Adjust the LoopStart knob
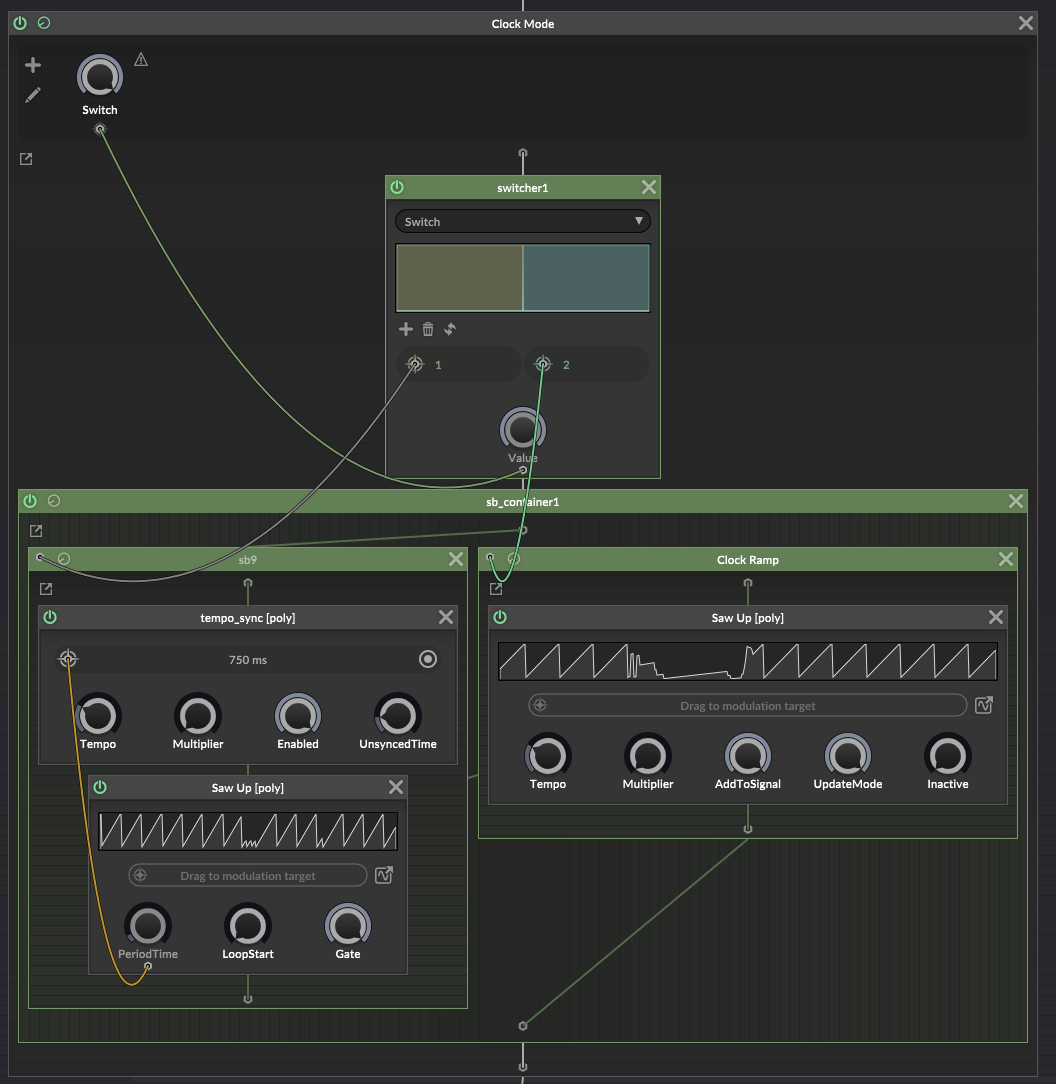 pos(248,926)
